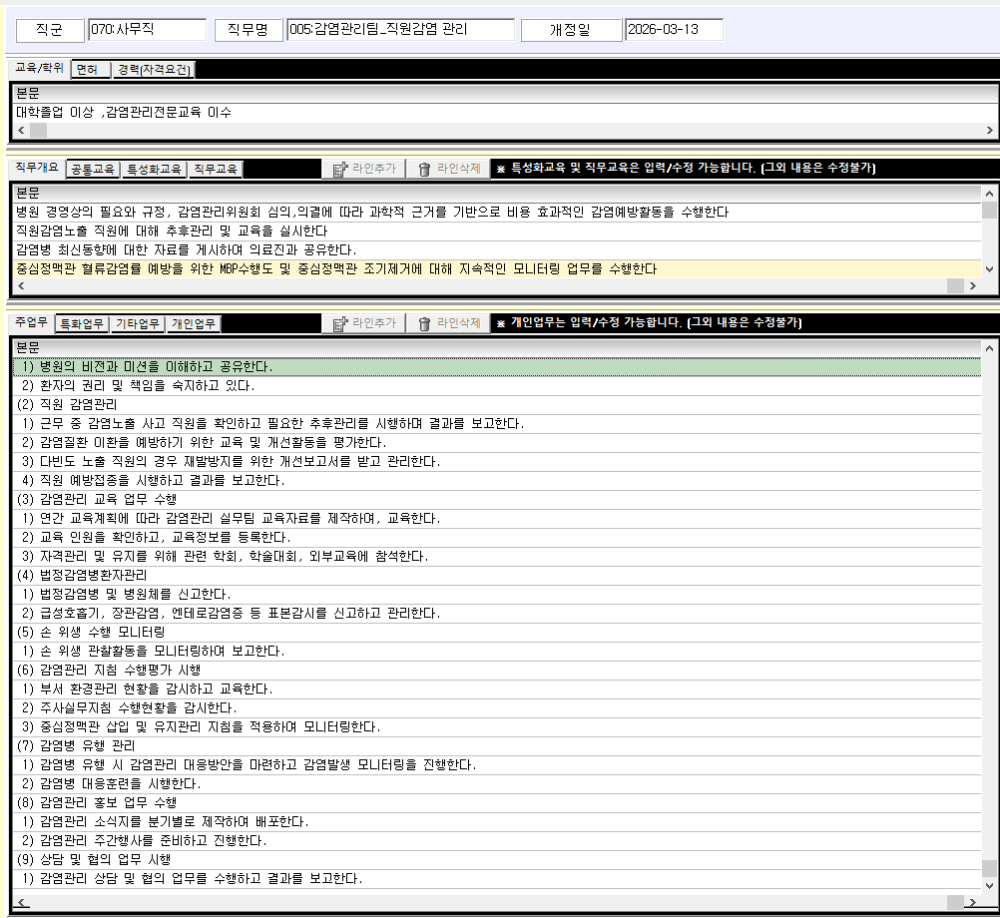Open the 직무교육 tab
Screen dimensions: 1000x918
[216, 170]
